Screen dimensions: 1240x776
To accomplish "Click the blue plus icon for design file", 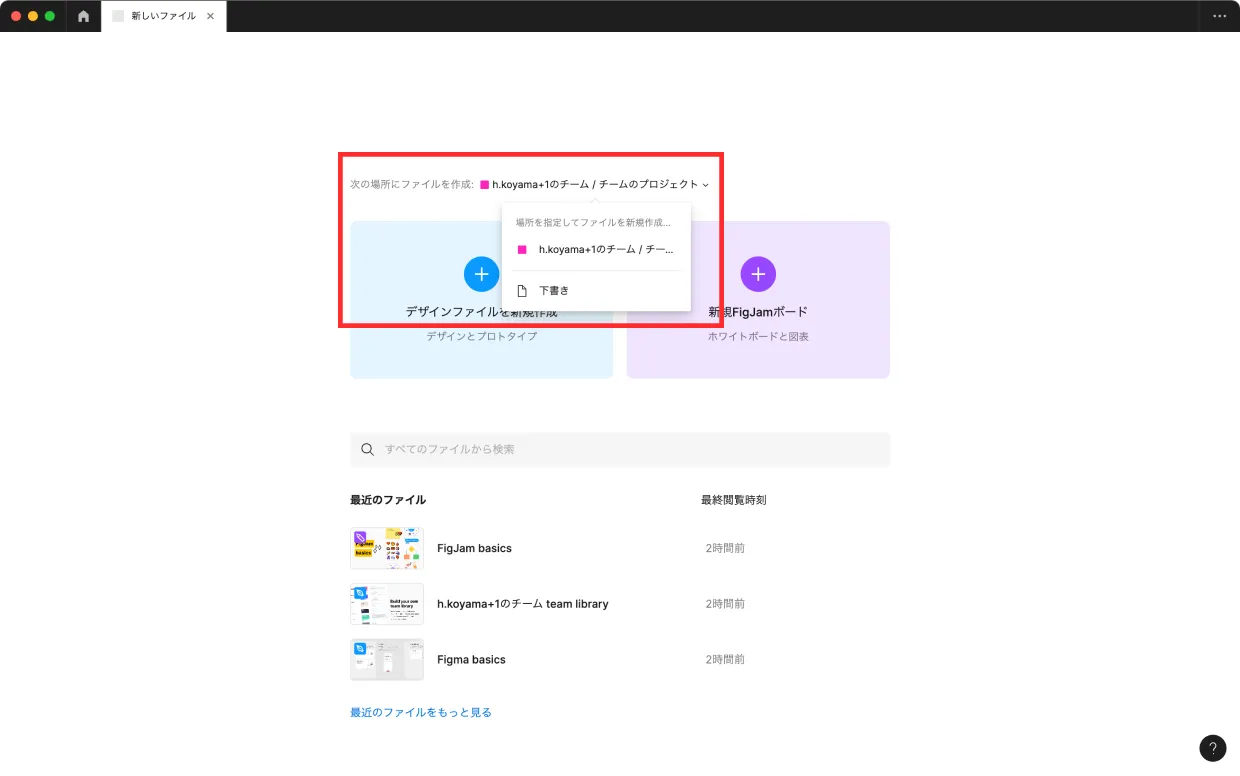I will (481, 274).
